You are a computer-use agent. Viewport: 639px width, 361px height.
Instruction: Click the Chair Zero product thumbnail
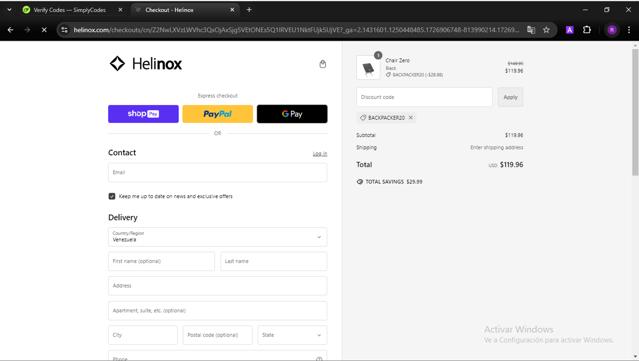pos(368,68)
